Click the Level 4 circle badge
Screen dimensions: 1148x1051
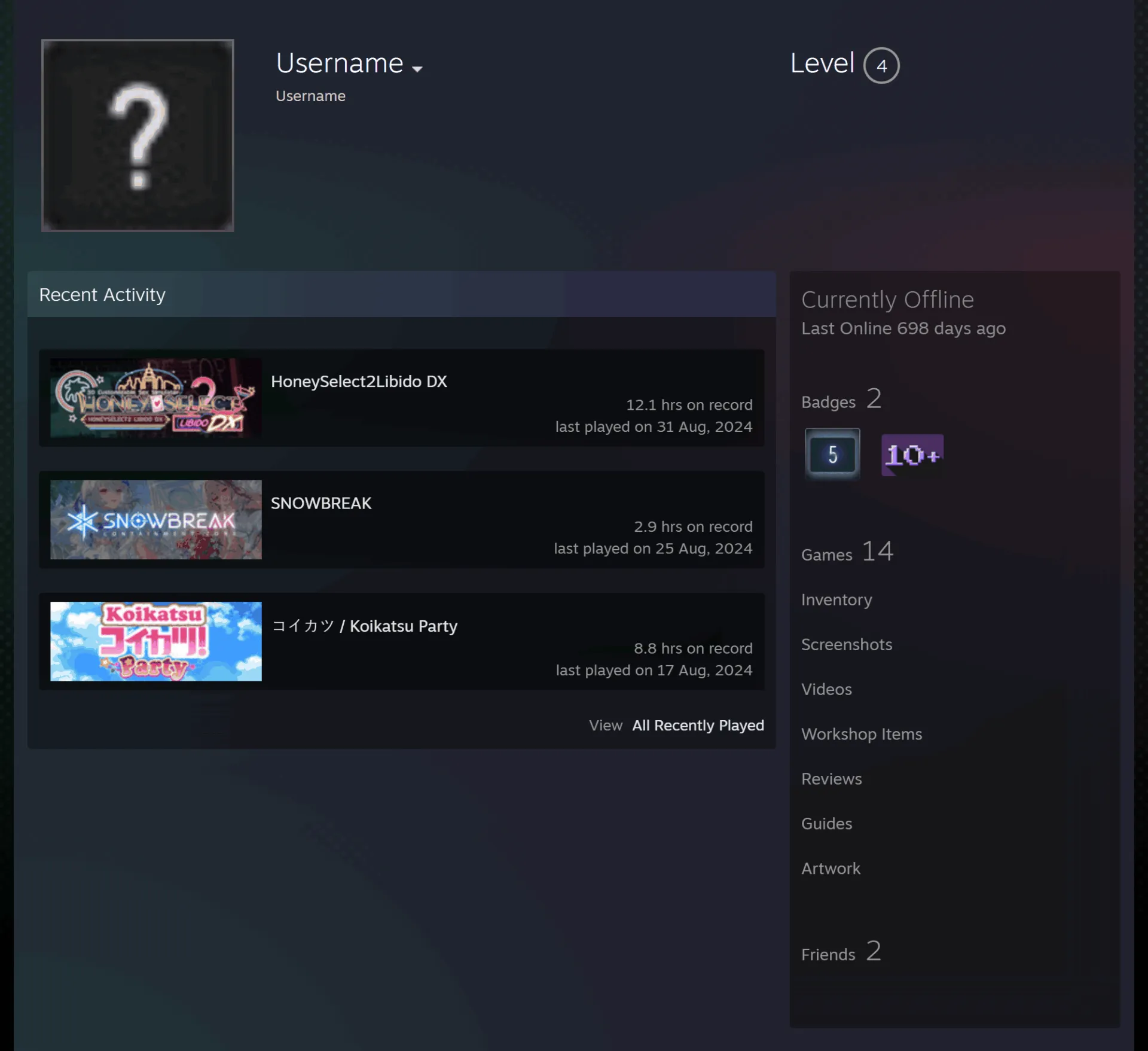pyautogui.click(x=881, y=65)
